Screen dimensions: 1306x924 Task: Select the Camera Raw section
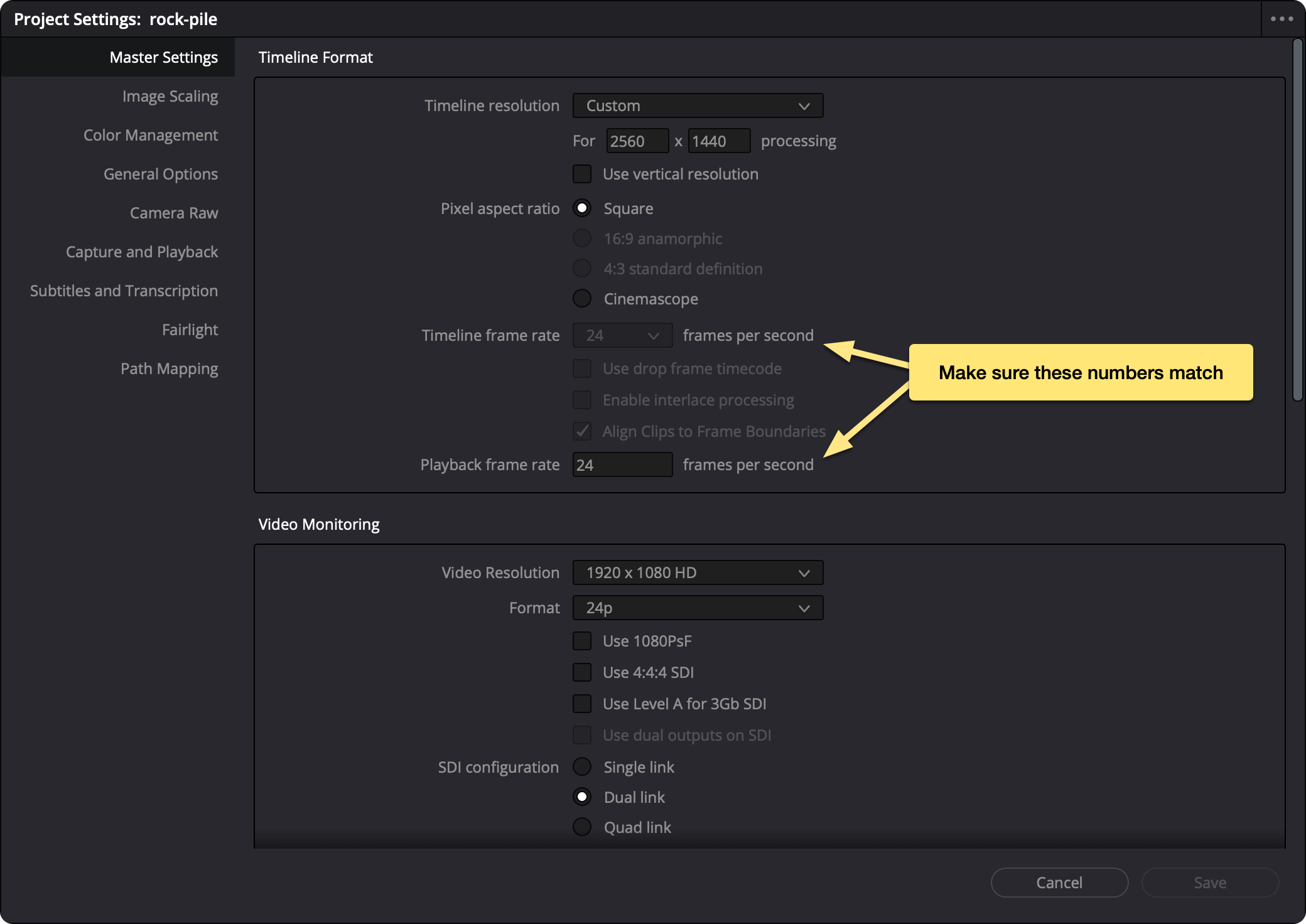point(117,213)
